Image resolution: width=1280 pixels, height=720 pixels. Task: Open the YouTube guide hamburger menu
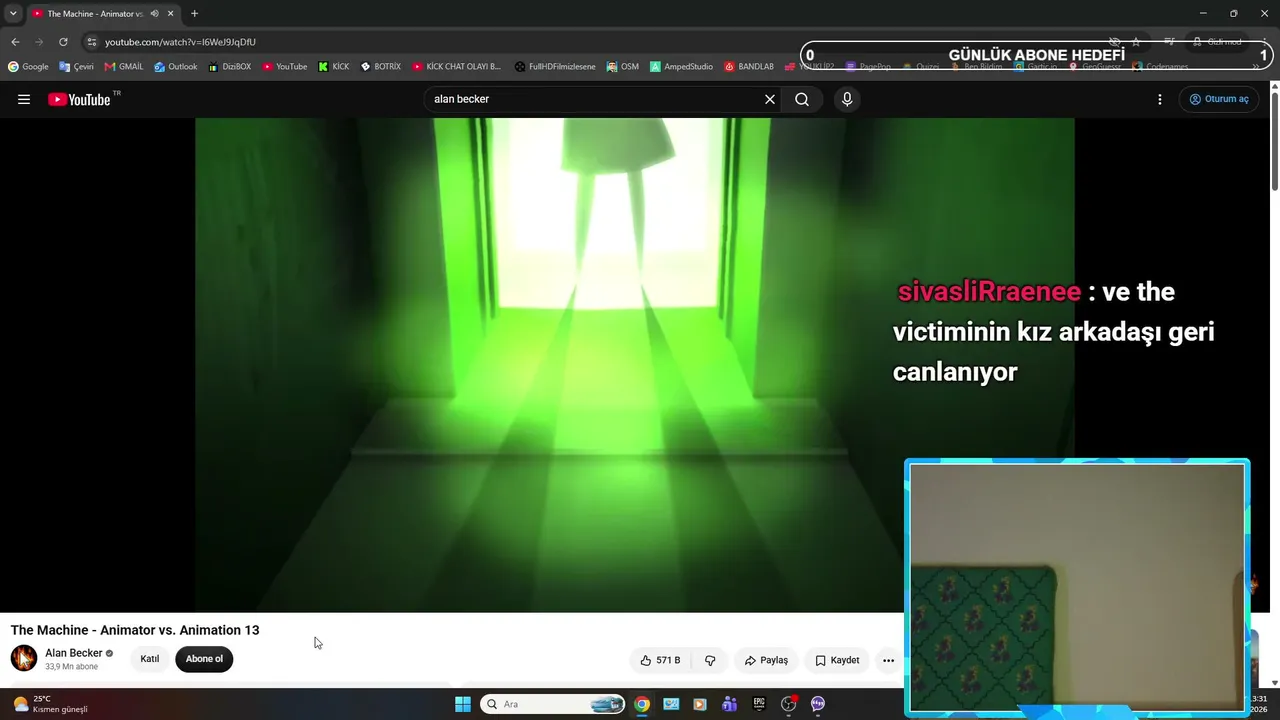(24, 99)
